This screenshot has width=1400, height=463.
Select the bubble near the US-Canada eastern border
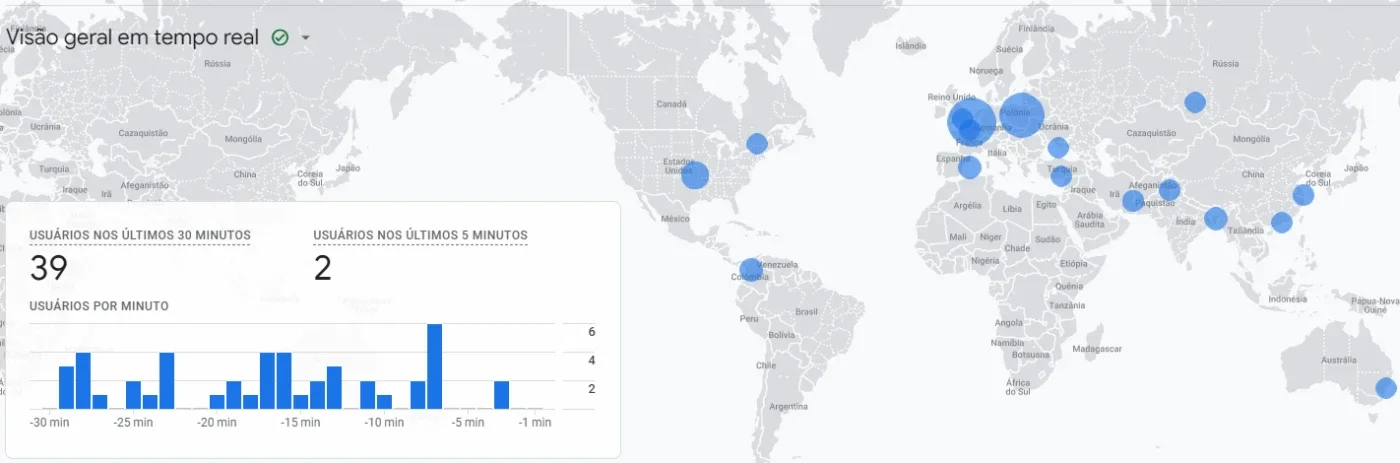point(757,143)
